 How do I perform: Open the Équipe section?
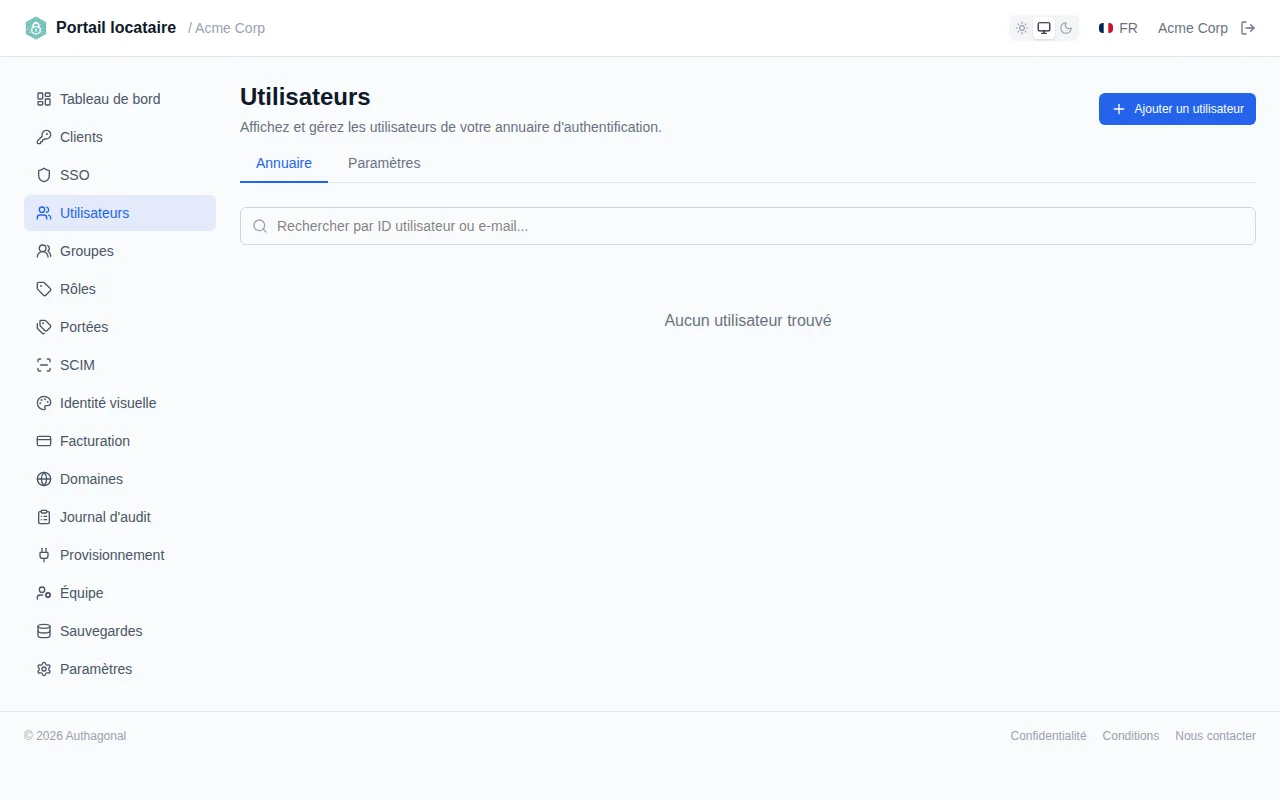[x=120, y=593]
